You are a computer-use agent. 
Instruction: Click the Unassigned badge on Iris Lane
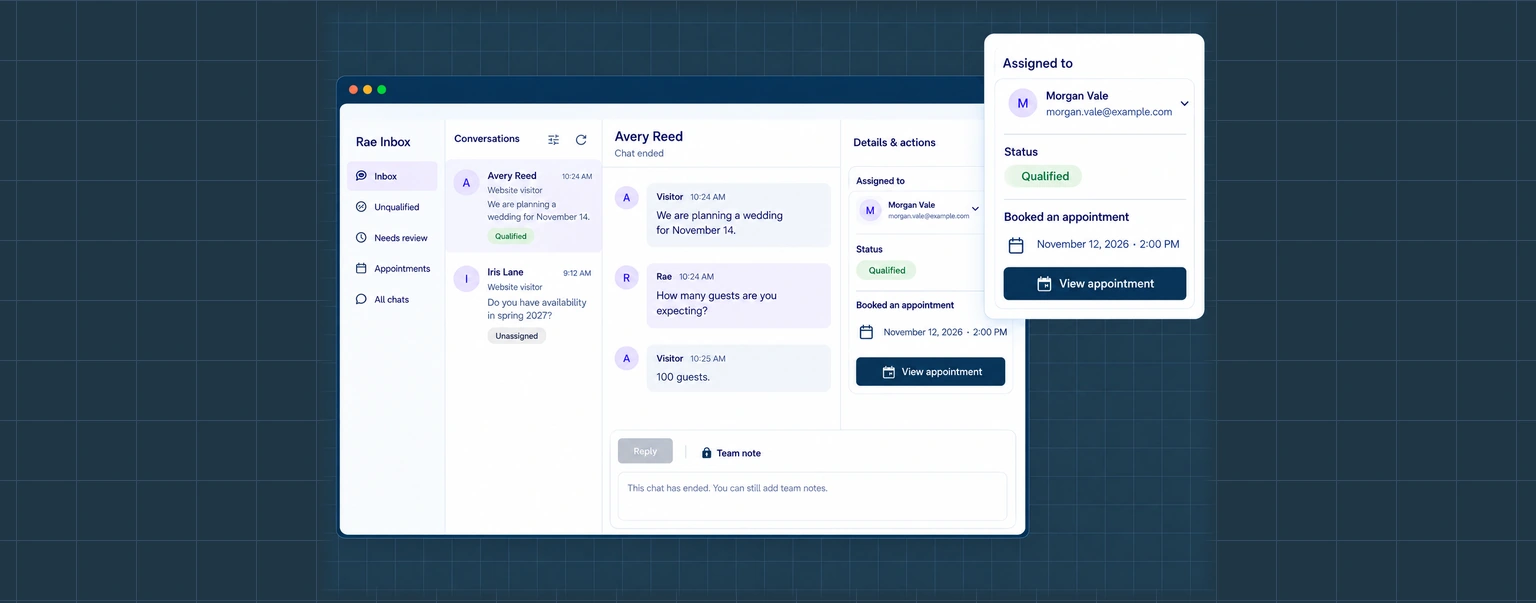(517, 336)
